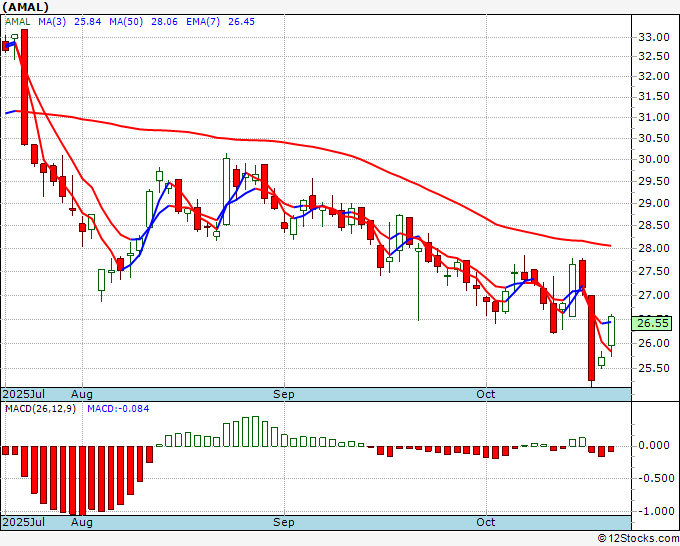Click the 26.00 price axis label
This screenshot has height=546, width=680.
[x=654, y=343]
